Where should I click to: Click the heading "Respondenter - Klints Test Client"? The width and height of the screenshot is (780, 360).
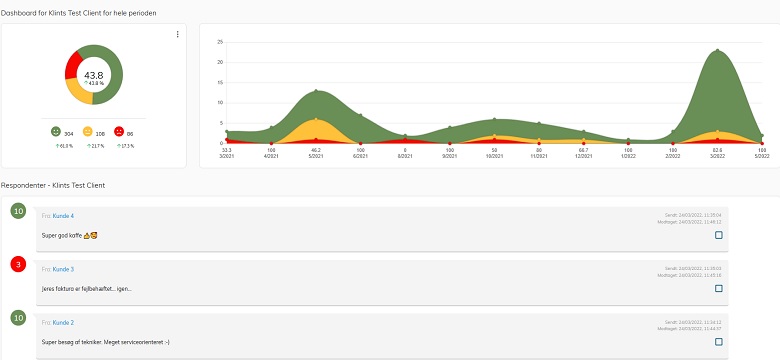[53, 185]
